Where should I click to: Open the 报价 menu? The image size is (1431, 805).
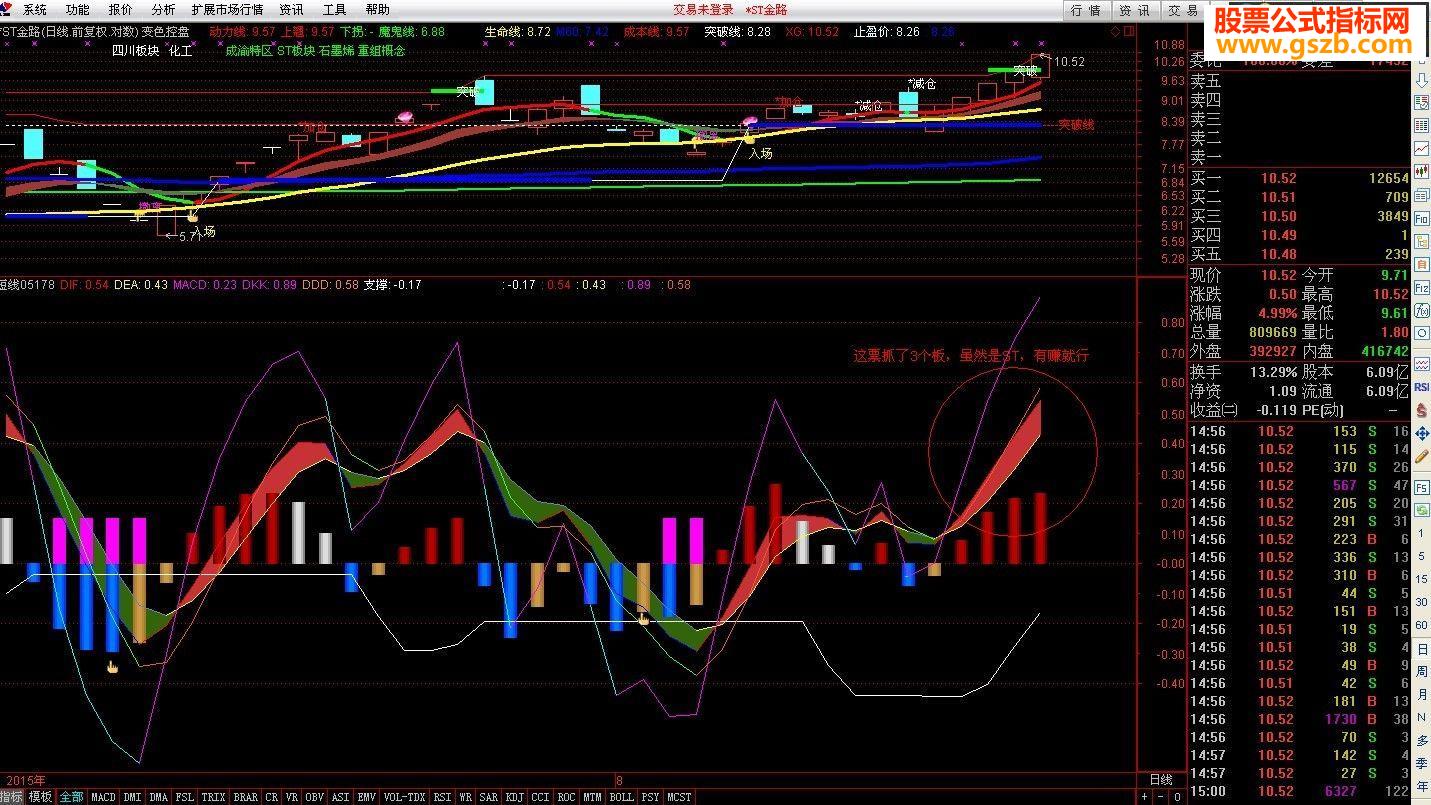pyautogui.click(x=120, y=9)
